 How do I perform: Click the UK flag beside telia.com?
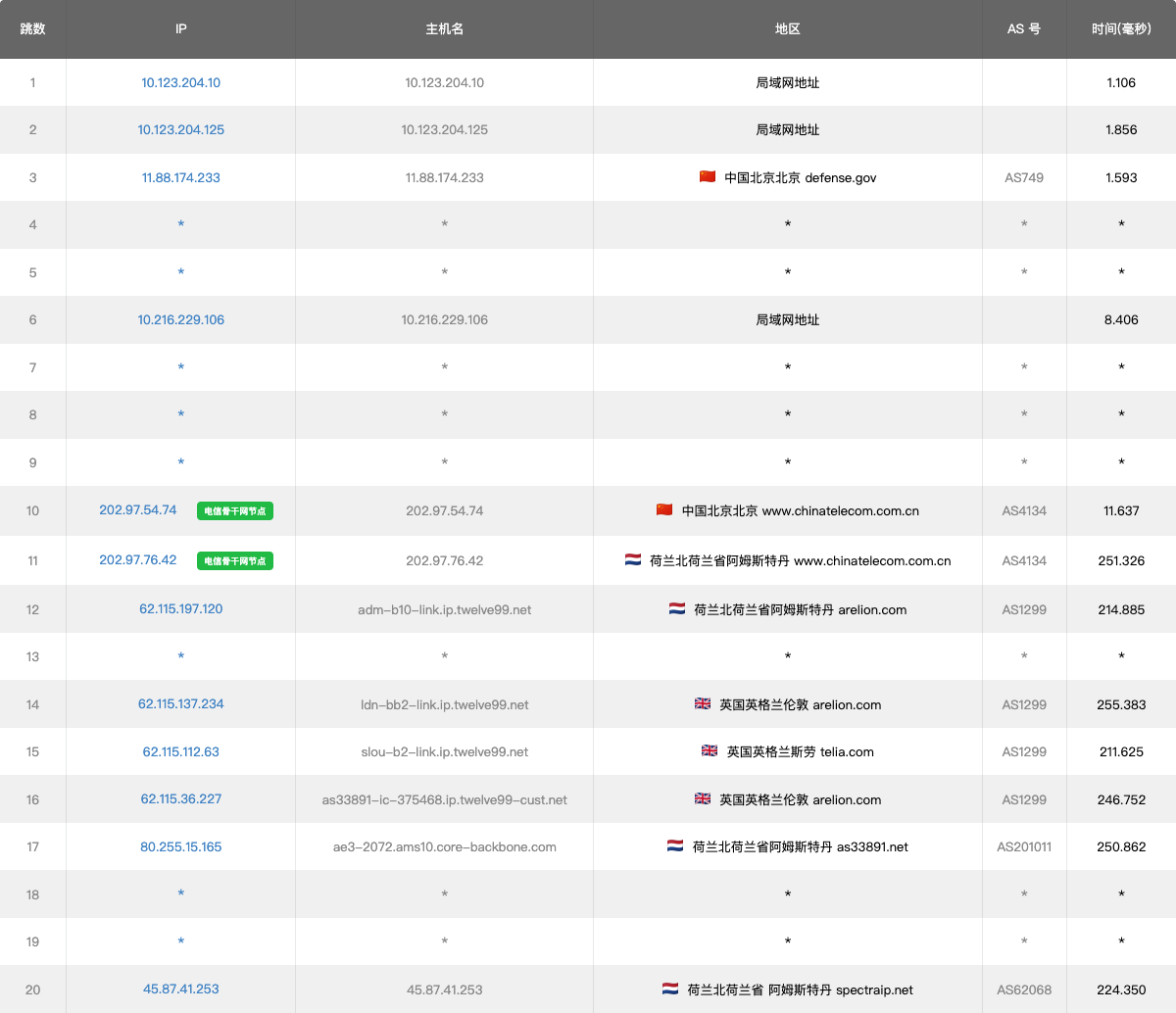point(710,751)
